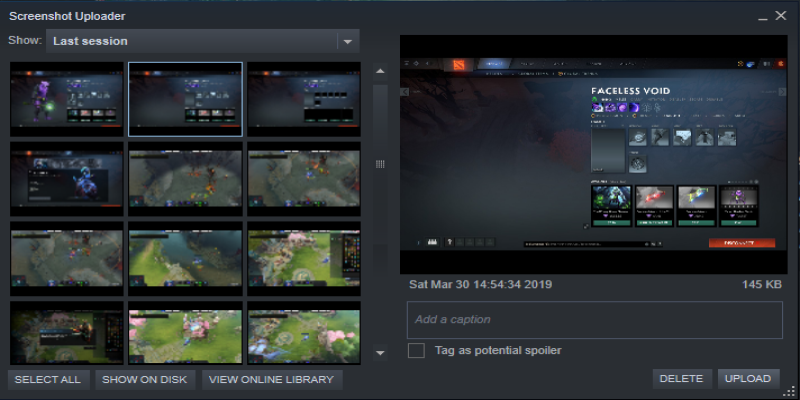Select the first thumbnail in third row
Image resolution: width=800 pixels, height=400 pixels.
[x=67, y=259]
